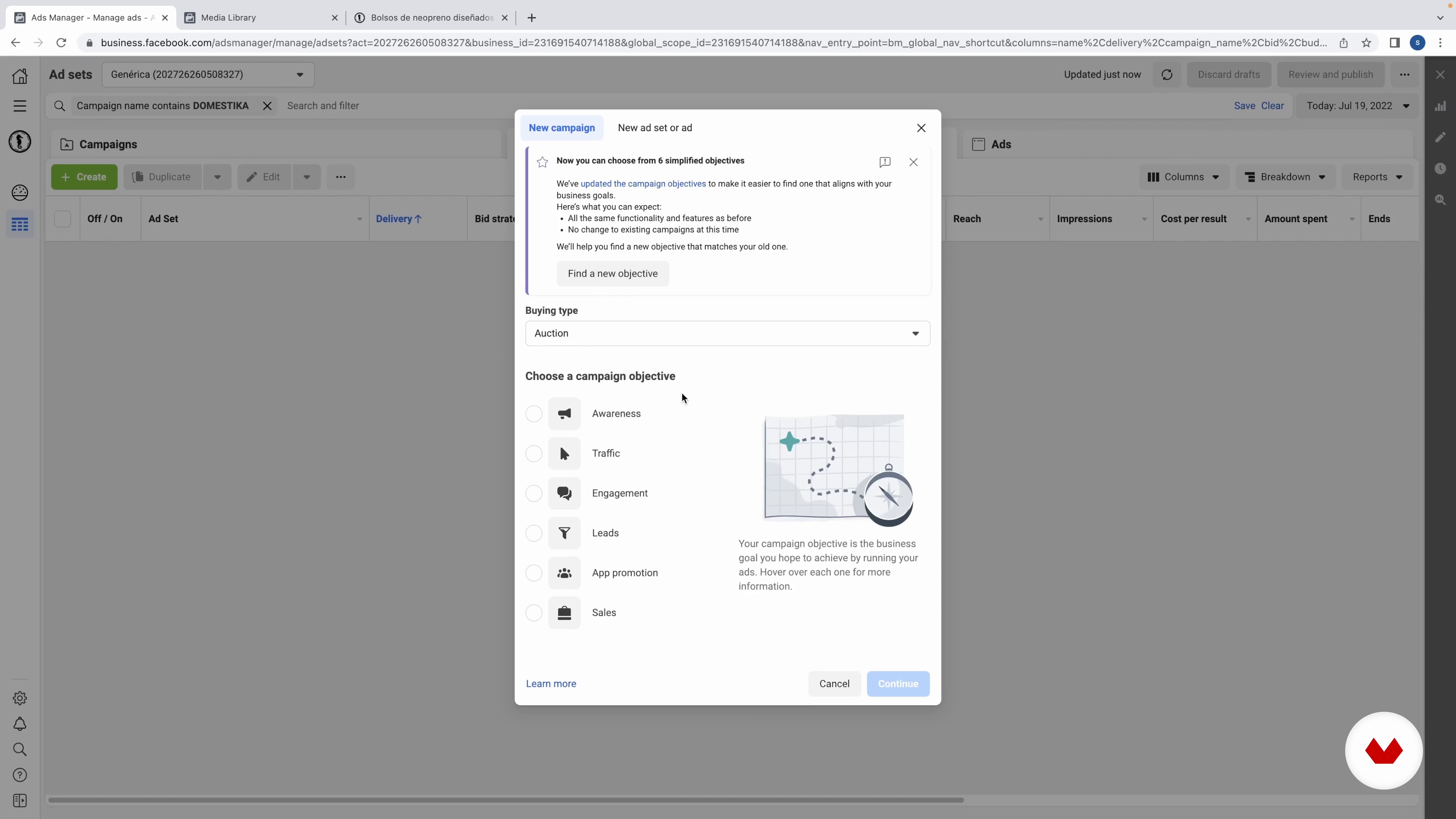Close the right side rail with the X
Screen dimensions: 1456x819
1440,75
